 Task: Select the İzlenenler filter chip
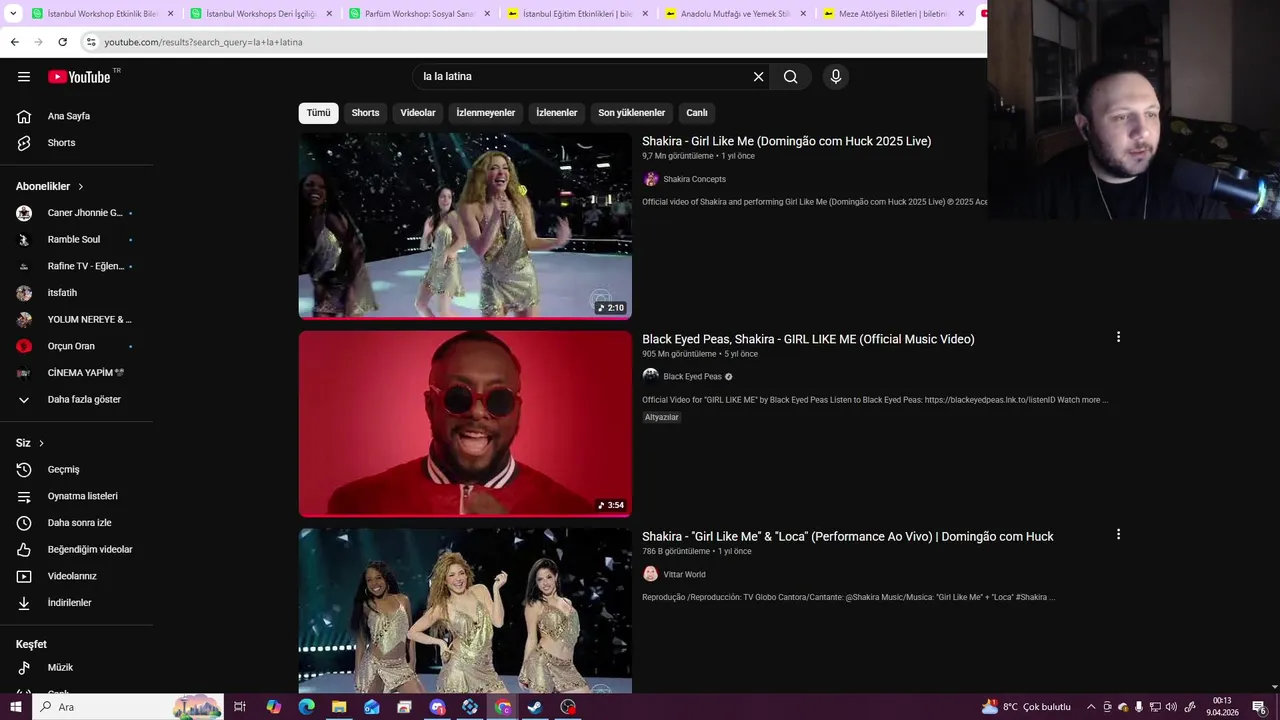point(557,113)
